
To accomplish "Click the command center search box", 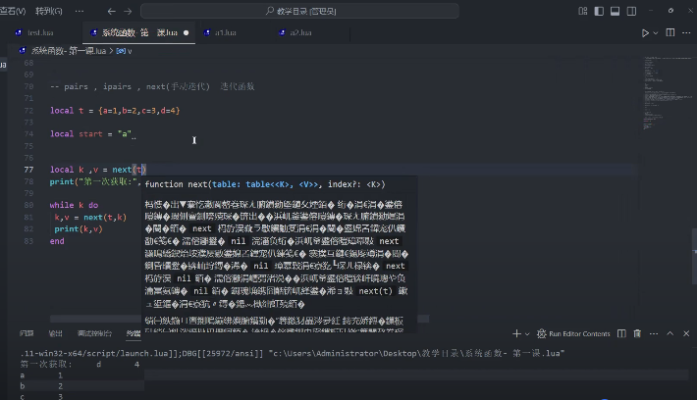I will click(x=348, y=11).
